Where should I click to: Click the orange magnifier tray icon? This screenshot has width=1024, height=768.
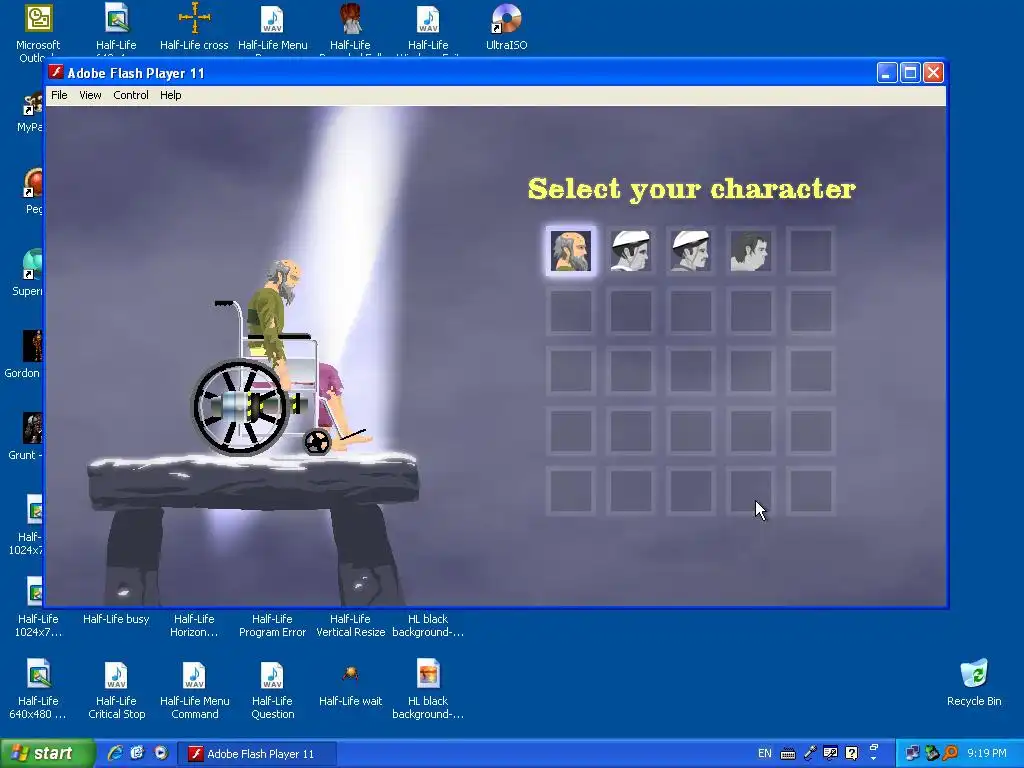coord(951,753)
